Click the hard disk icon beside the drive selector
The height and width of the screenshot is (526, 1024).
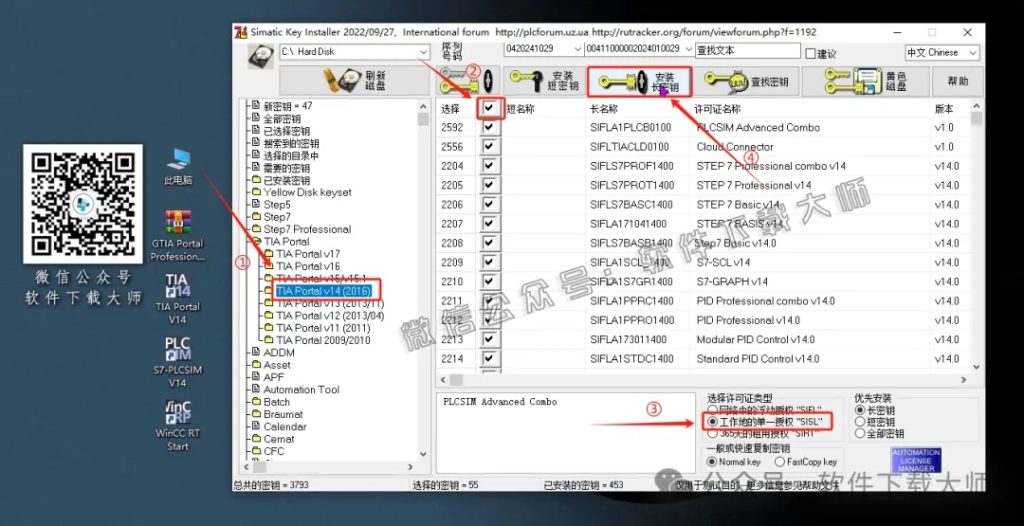260,56
